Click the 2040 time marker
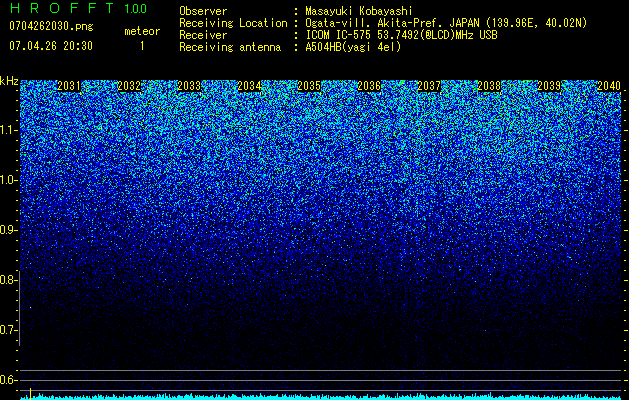Viewport: 629px width, 400px height. click(609, 86)
